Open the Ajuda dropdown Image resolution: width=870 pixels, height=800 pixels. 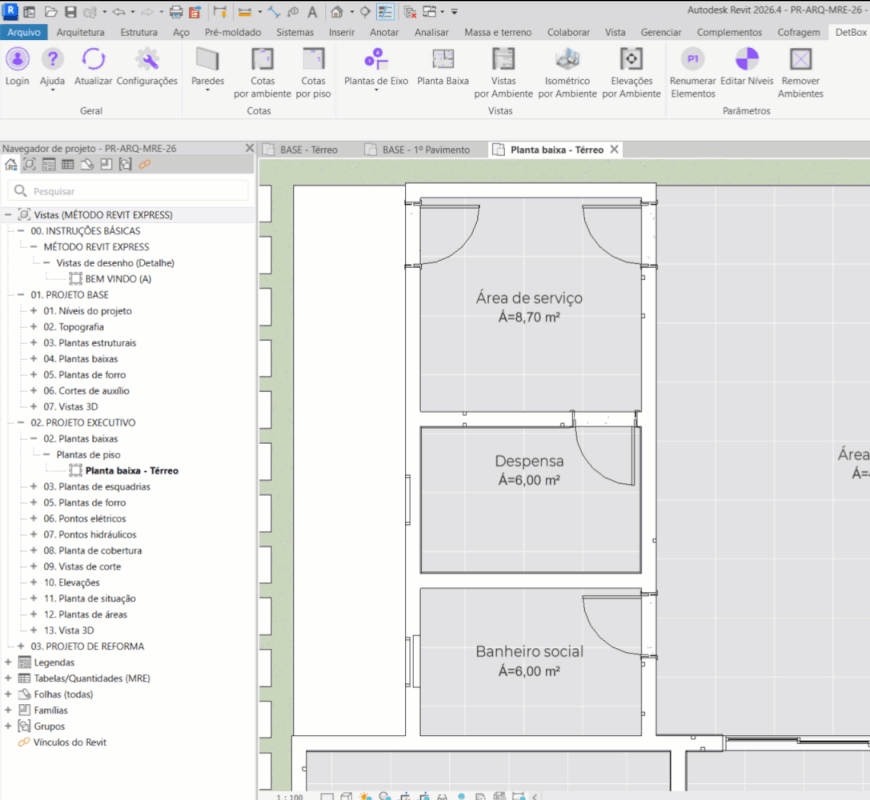52,89
